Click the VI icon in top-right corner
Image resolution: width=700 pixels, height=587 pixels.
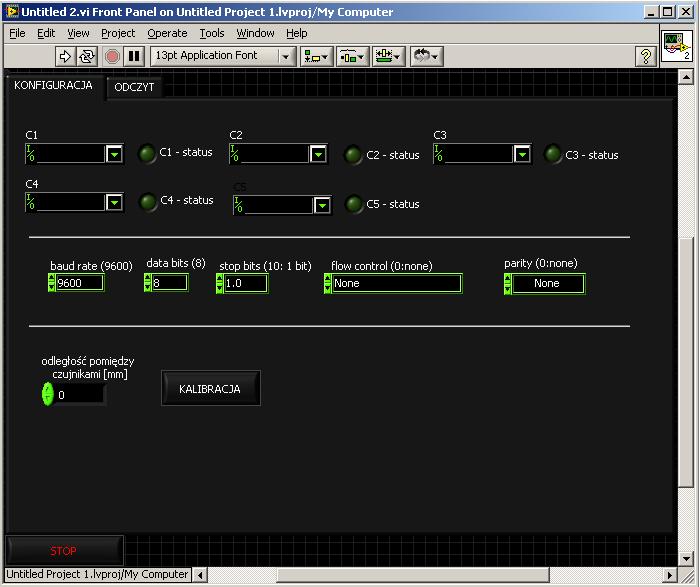coord(677,47)
